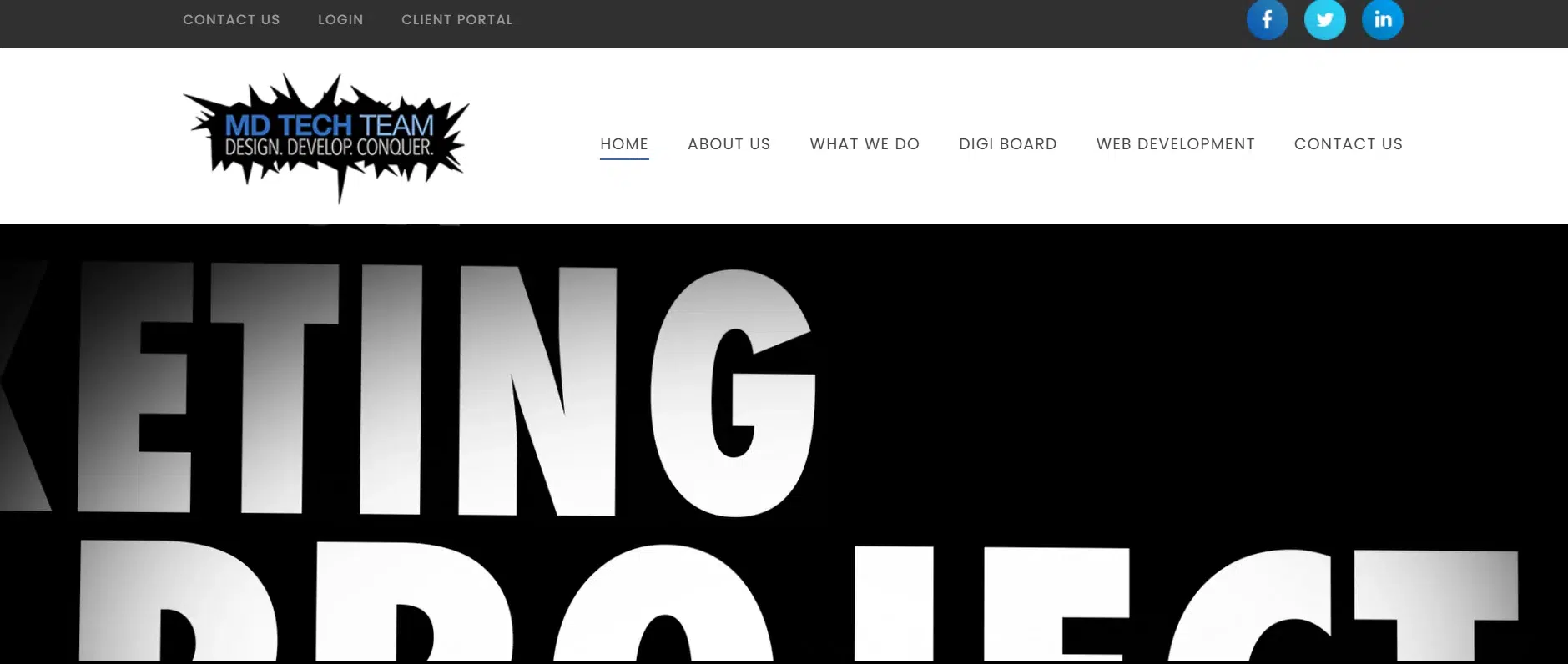Select Digi Board in the navigation
1568x664 pixels.
1007,144
